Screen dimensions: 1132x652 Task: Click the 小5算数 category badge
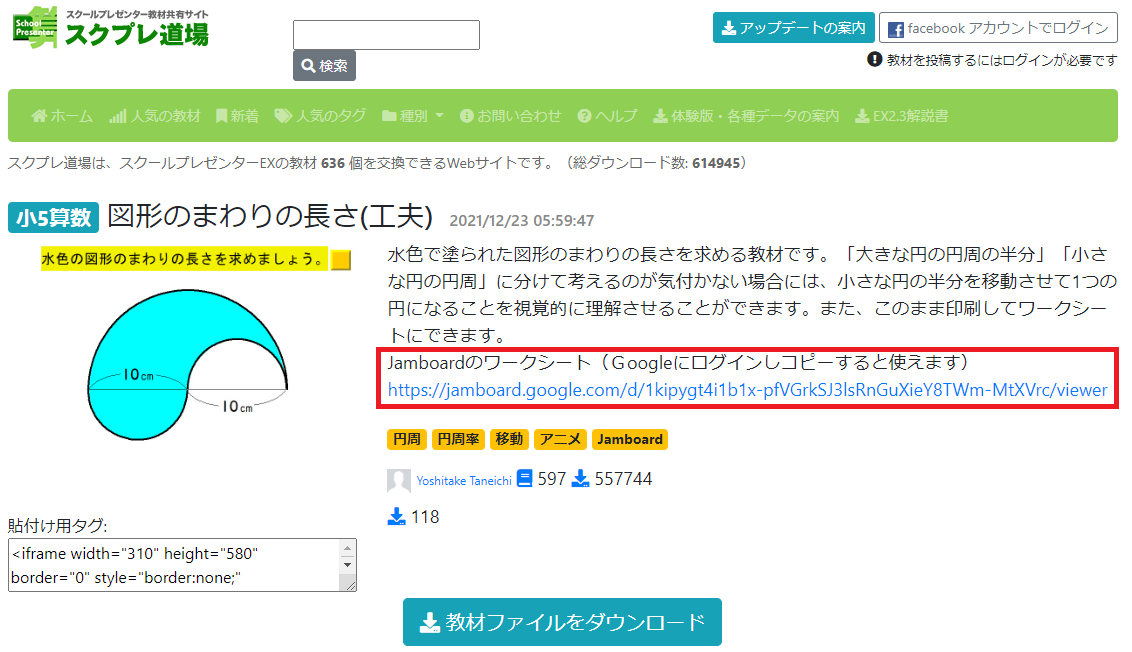tap(53, 217)
